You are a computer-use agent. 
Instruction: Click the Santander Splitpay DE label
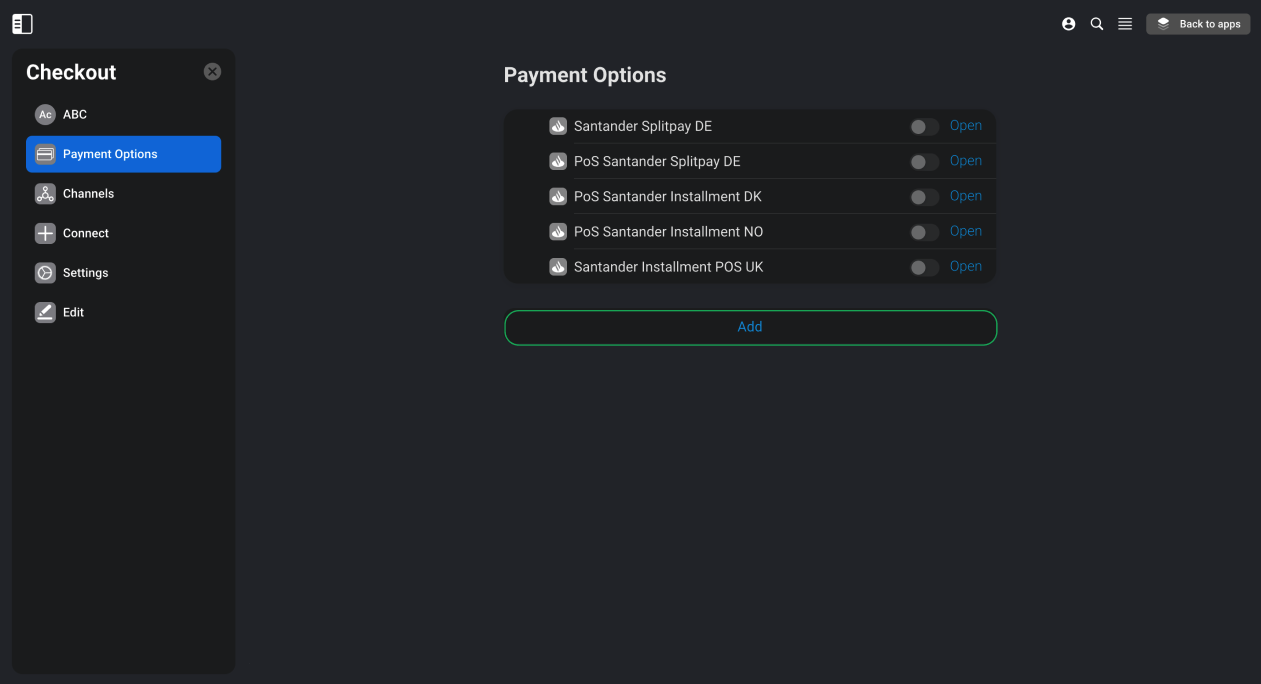point(643,127)
